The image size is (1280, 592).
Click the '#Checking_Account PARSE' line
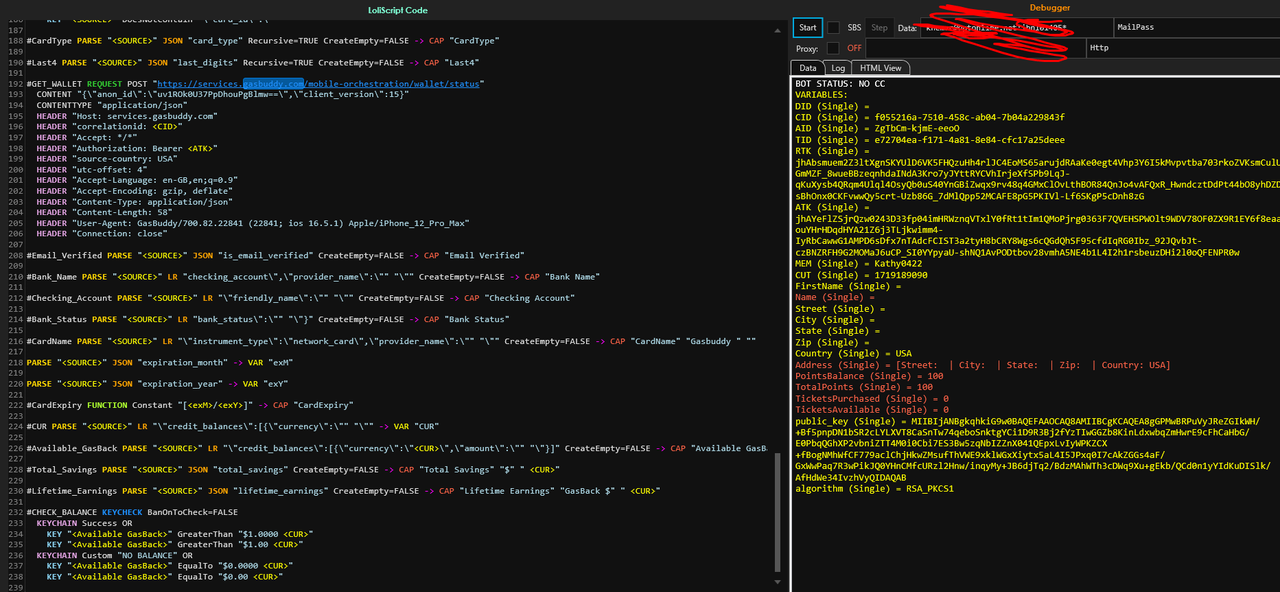click(x=301, y=298)
